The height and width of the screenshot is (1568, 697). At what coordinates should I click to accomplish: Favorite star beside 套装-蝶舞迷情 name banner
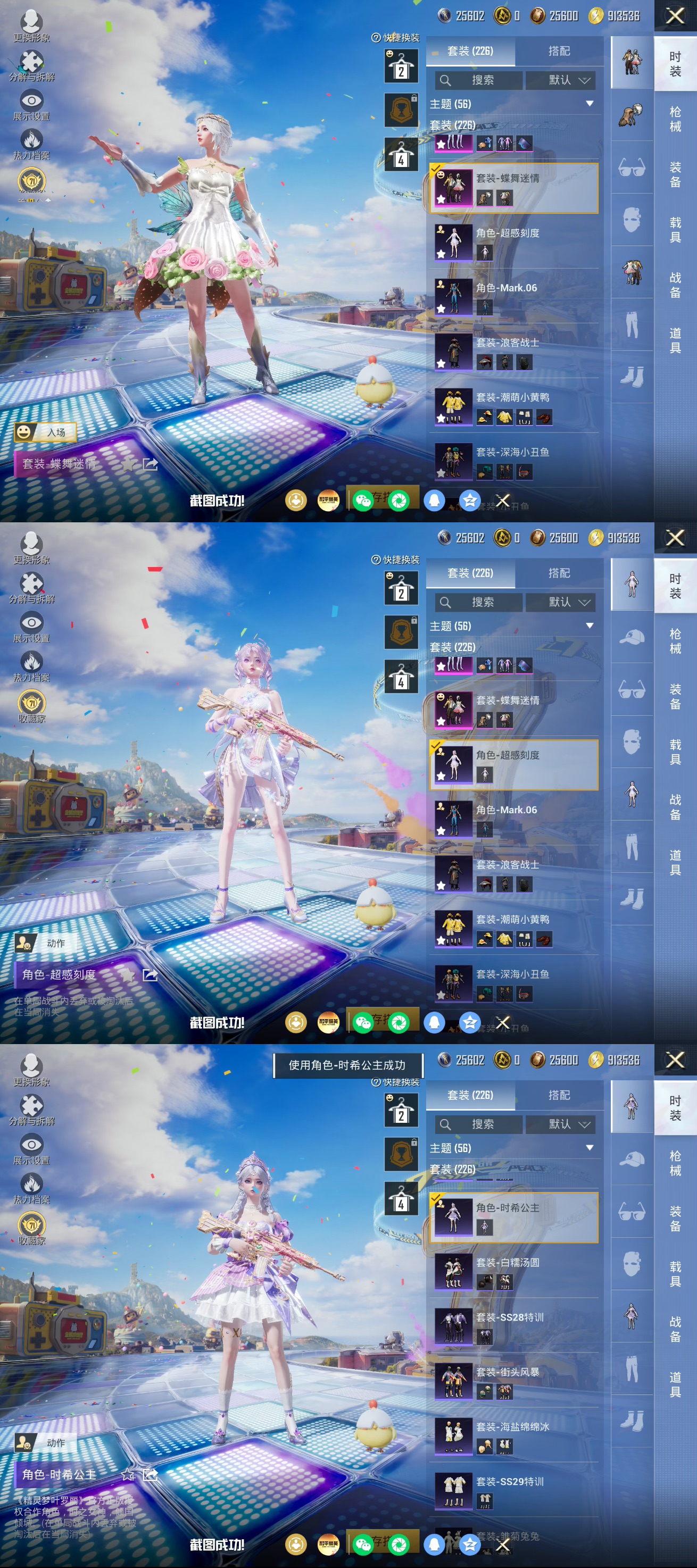point(127,464)
